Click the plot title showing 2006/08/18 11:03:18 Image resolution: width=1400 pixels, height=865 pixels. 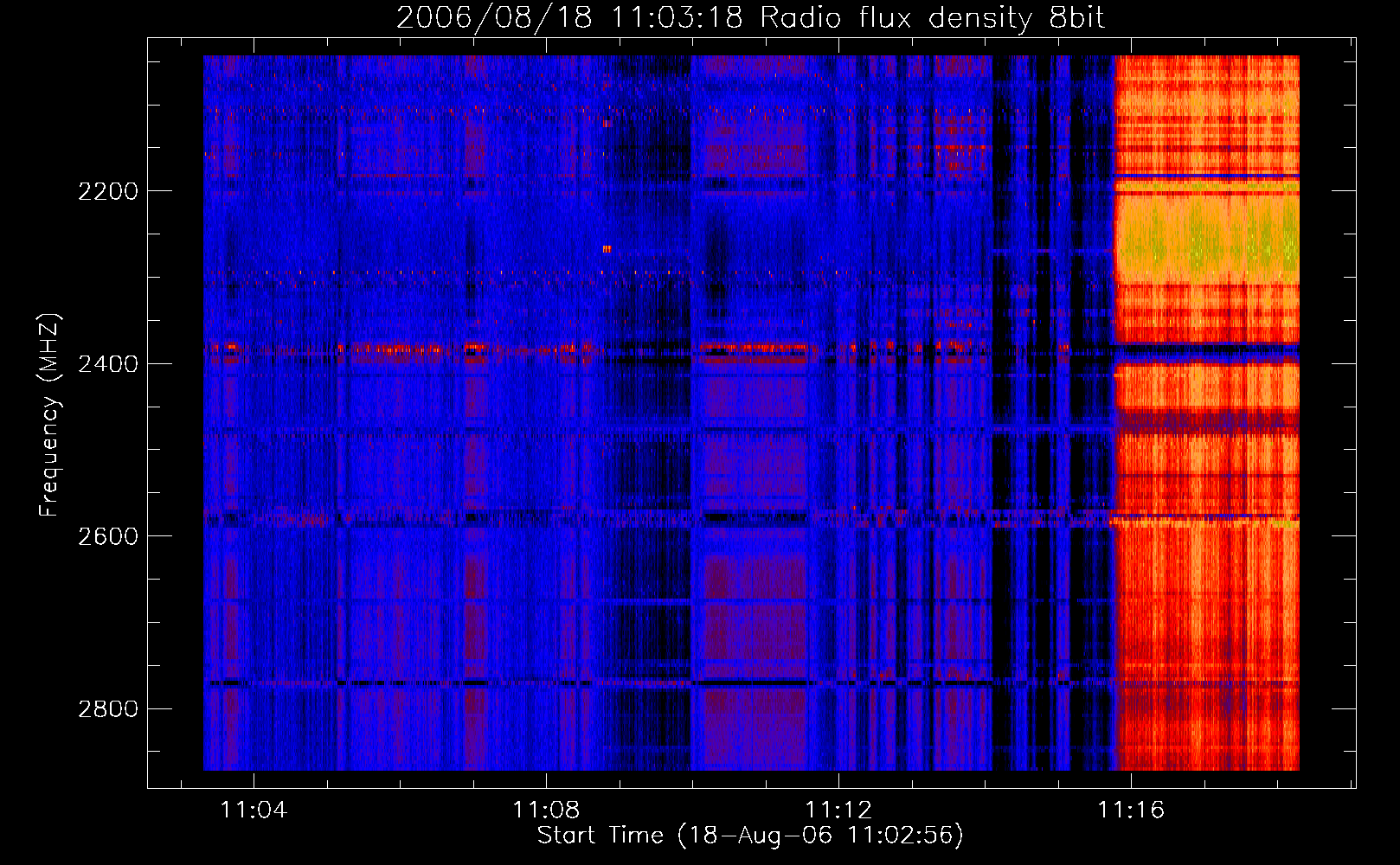[750, 18]
